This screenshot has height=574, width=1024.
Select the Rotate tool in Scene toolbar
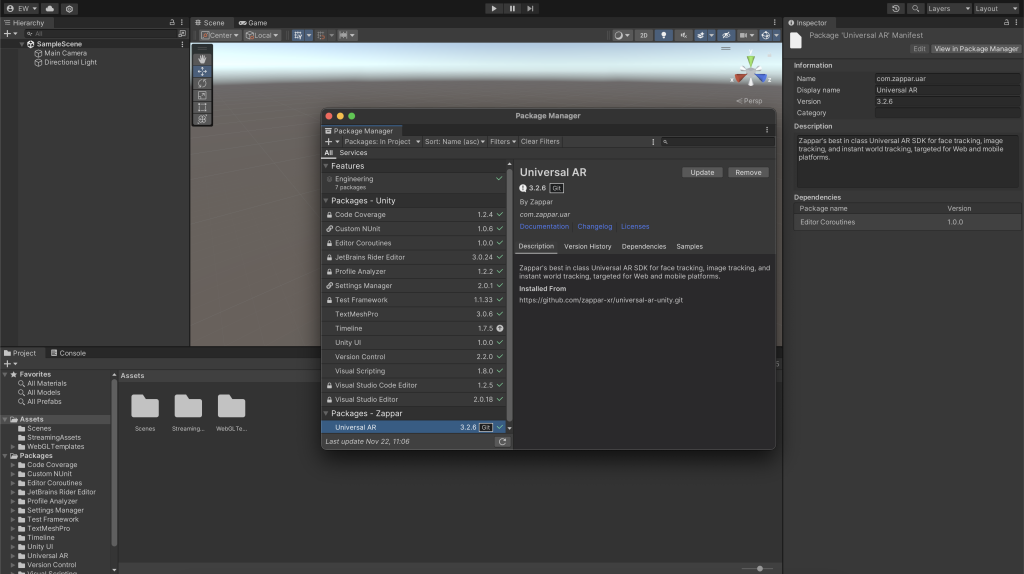(202, 84)
